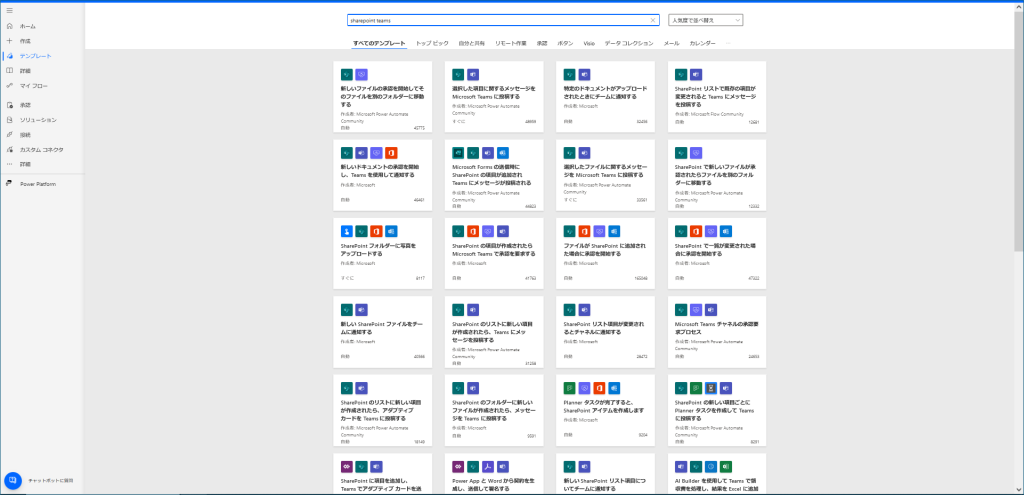The image size is (1024, 495).
Task: Open template 'ファイルが SharePoint に追加された場合に承認を開始する'
Action: pos(605,253)
